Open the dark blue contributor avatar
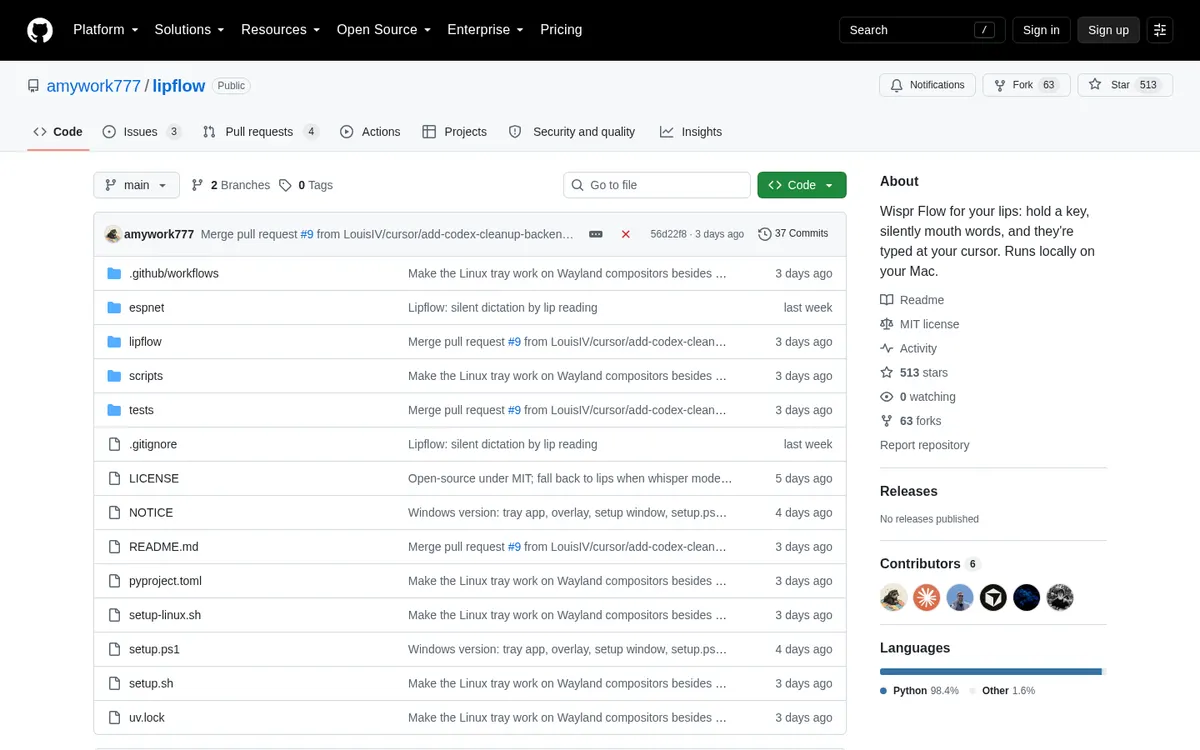Image resolution: width=1200 pixels, height=750 pixels. (1027, 598)
